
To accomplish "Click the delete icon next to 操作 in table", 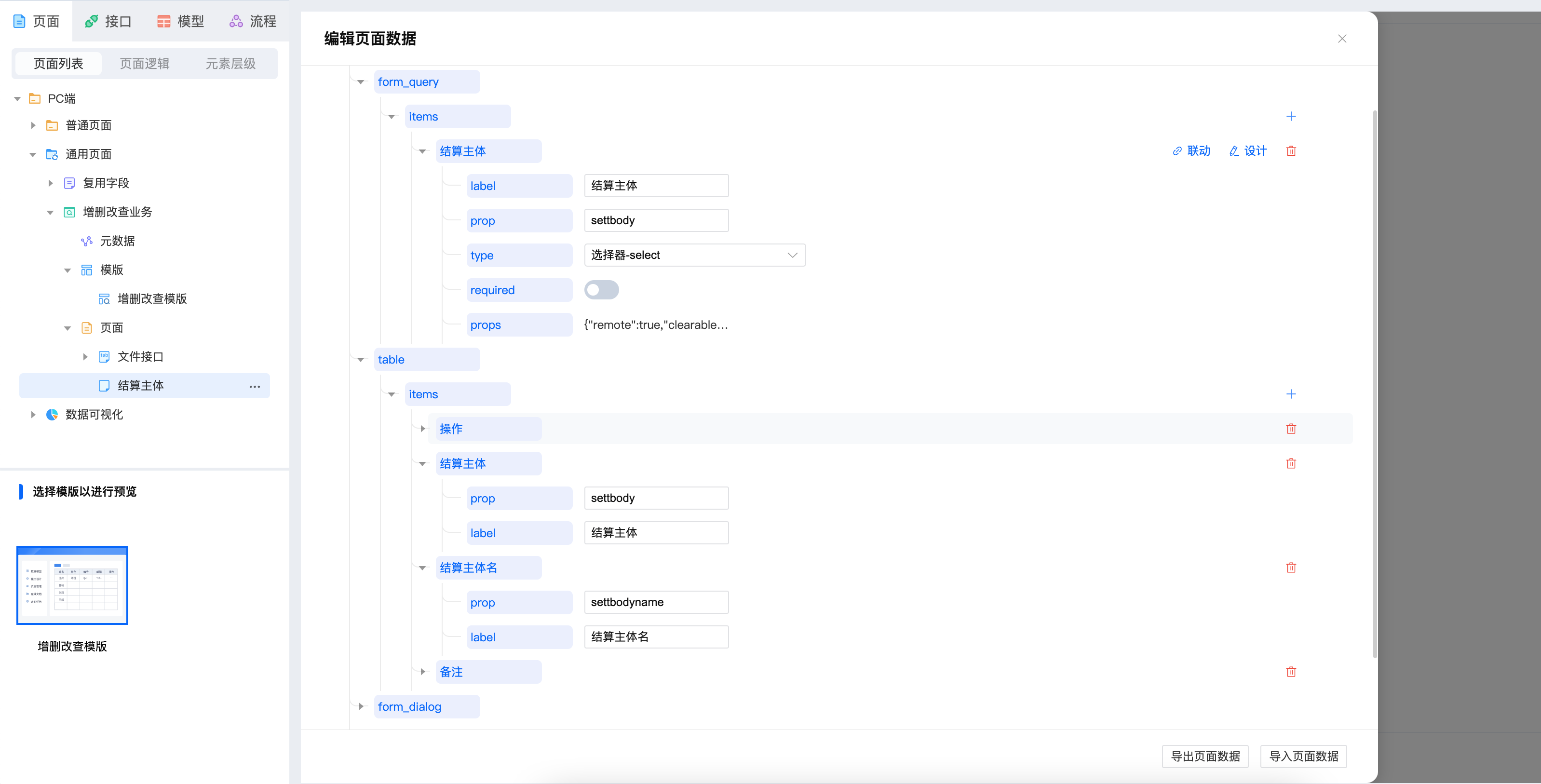I will [1291, 429].
